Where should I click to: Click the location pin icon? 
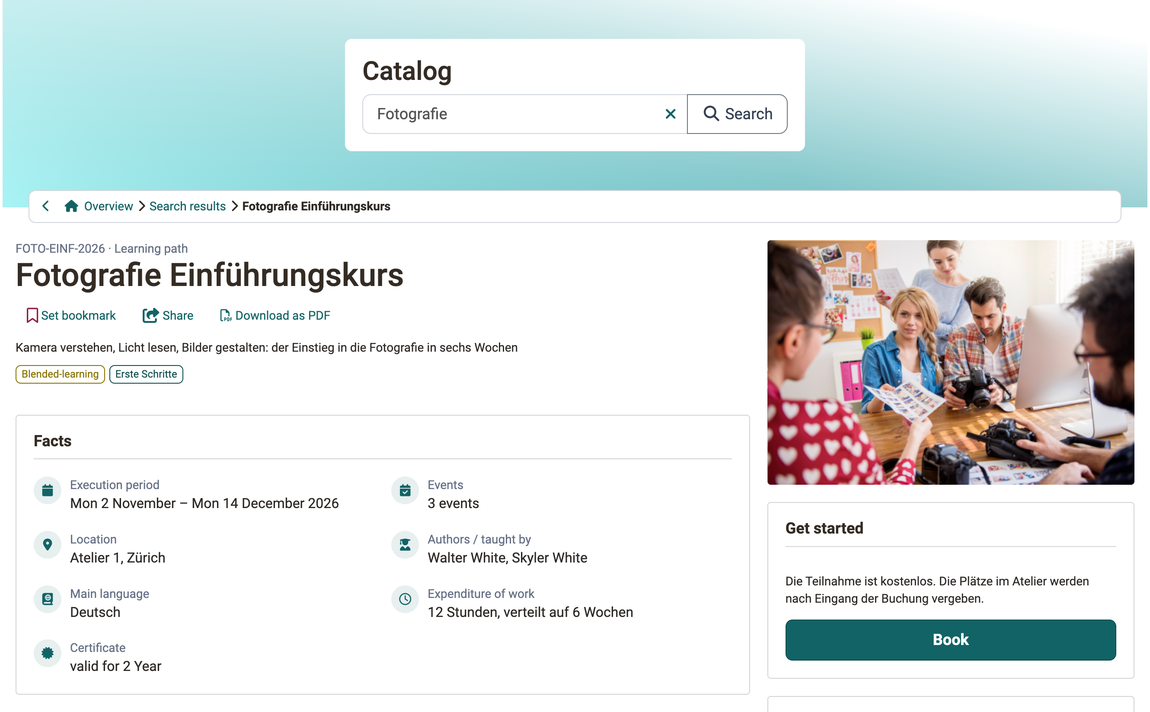coord(48,545)
